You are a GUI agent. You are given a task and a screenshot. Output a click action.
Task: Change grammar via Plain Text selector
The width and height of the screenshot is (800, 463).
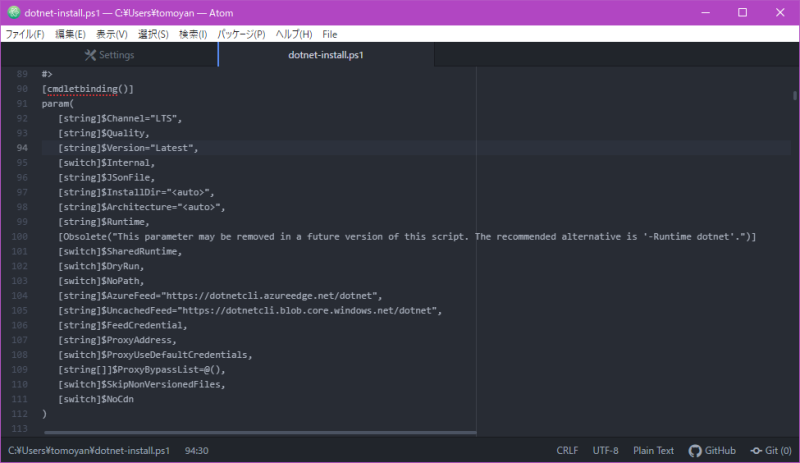pos(653,451)
